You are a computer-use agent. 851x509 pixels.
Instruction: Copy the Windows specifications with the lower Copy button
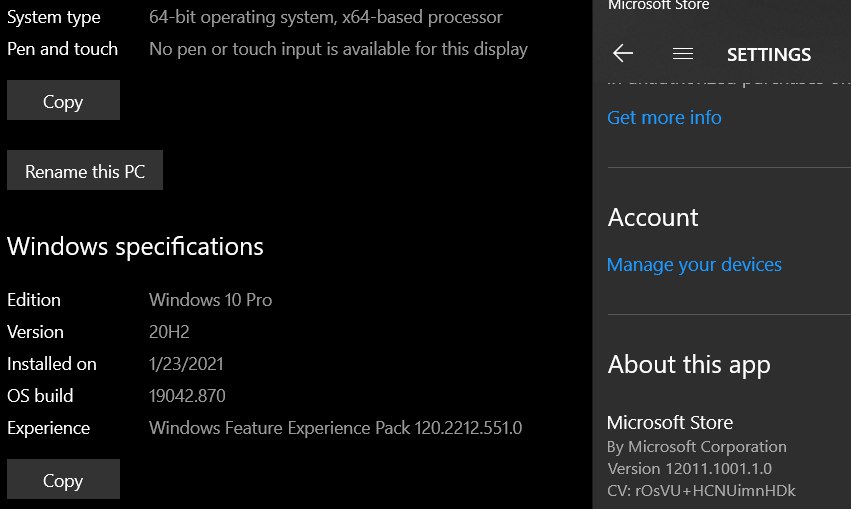point(63,479)
